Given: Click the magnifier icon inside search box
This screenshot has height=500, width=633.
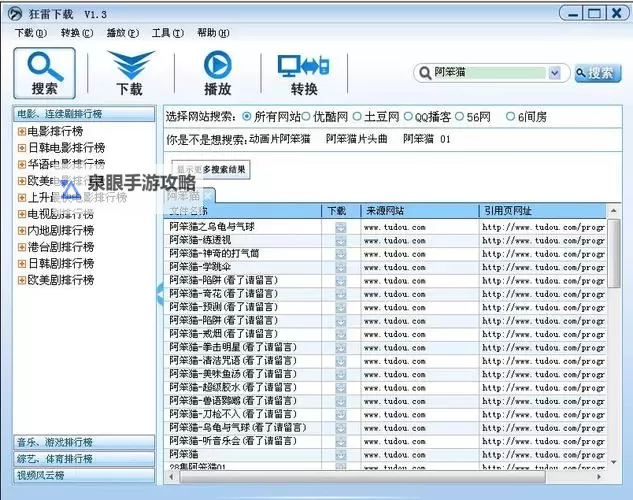Looking at the screenshot, I should (x=425, y=73).
